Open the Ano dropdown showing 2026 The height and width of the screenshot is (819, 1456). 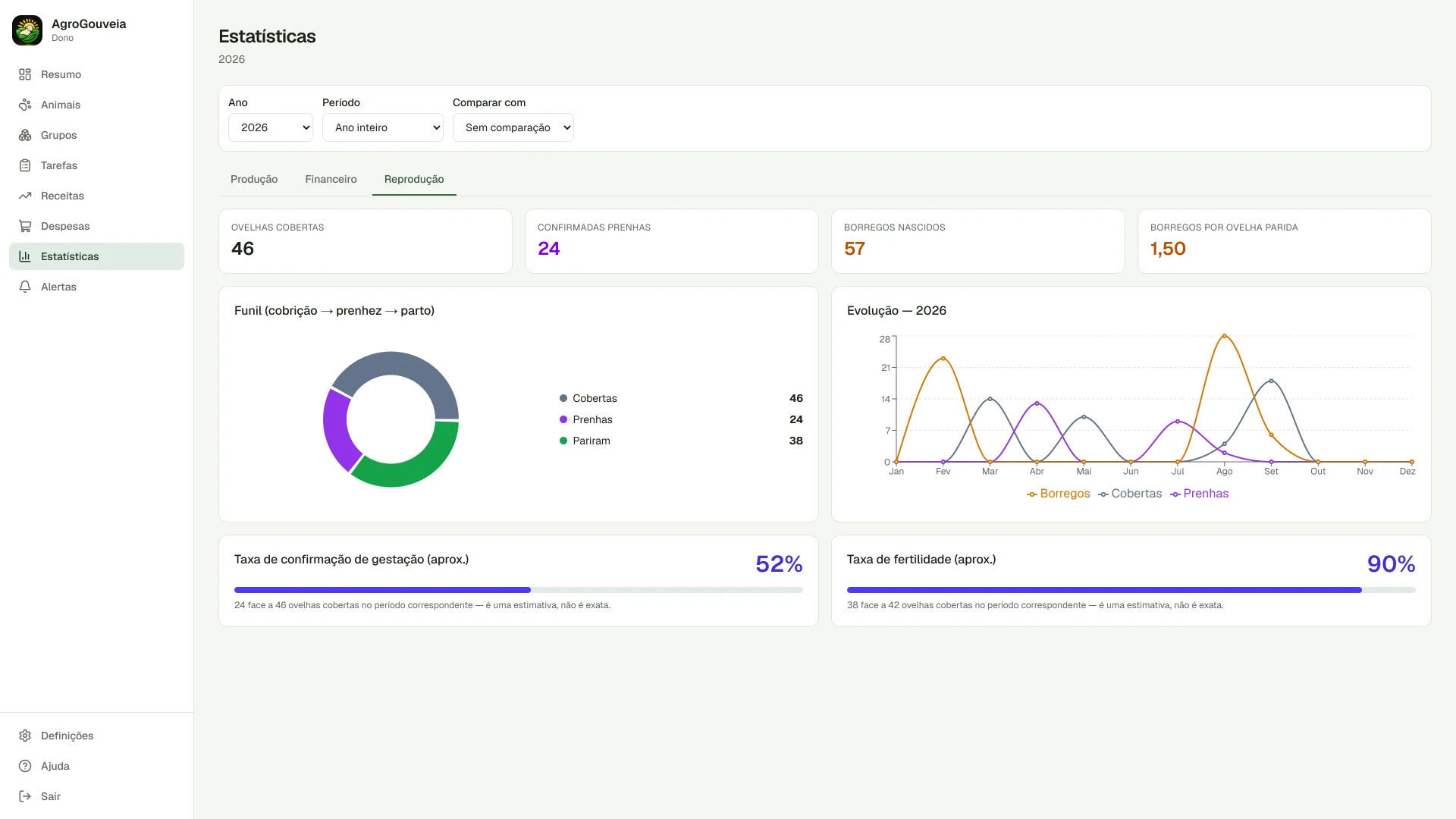271,127
